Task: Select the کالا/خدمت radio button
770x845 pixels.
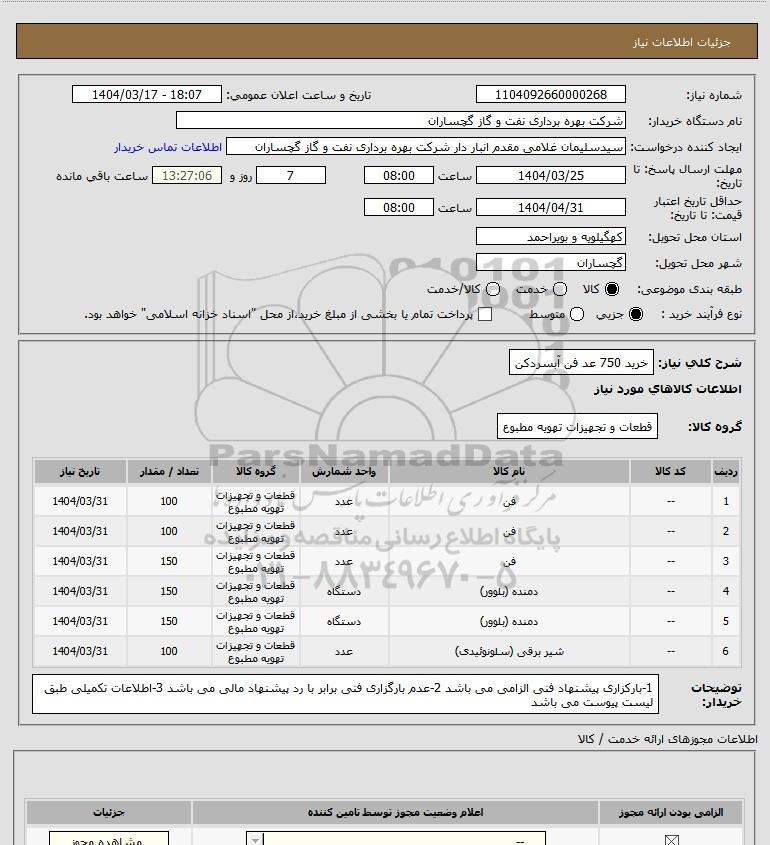Action: pos(492,289)
